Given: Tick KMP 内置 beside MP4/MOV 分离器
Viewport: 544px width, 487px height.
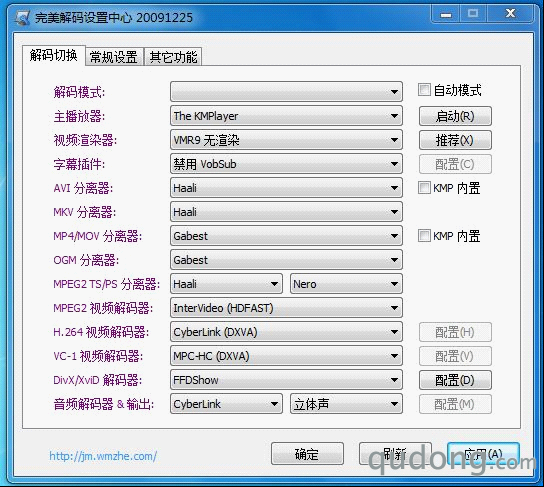Looking at the screenshot, I should click(x=424, y=236).
